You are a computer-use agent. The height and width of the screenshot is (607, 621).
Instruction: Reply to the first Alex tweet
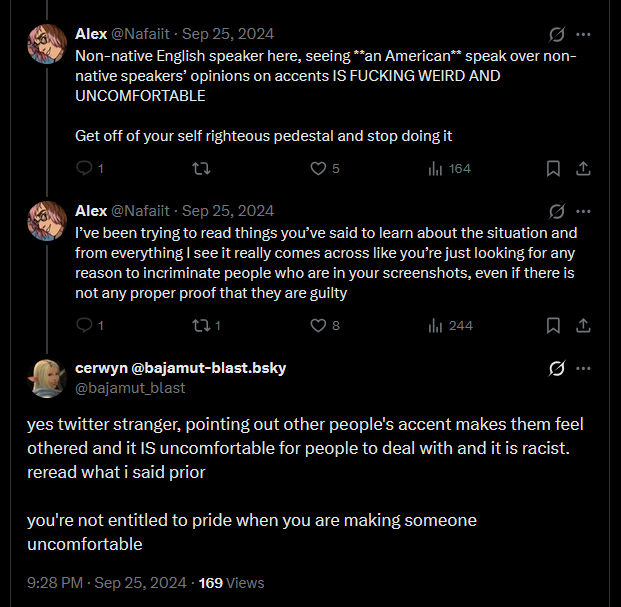[84, 169]
